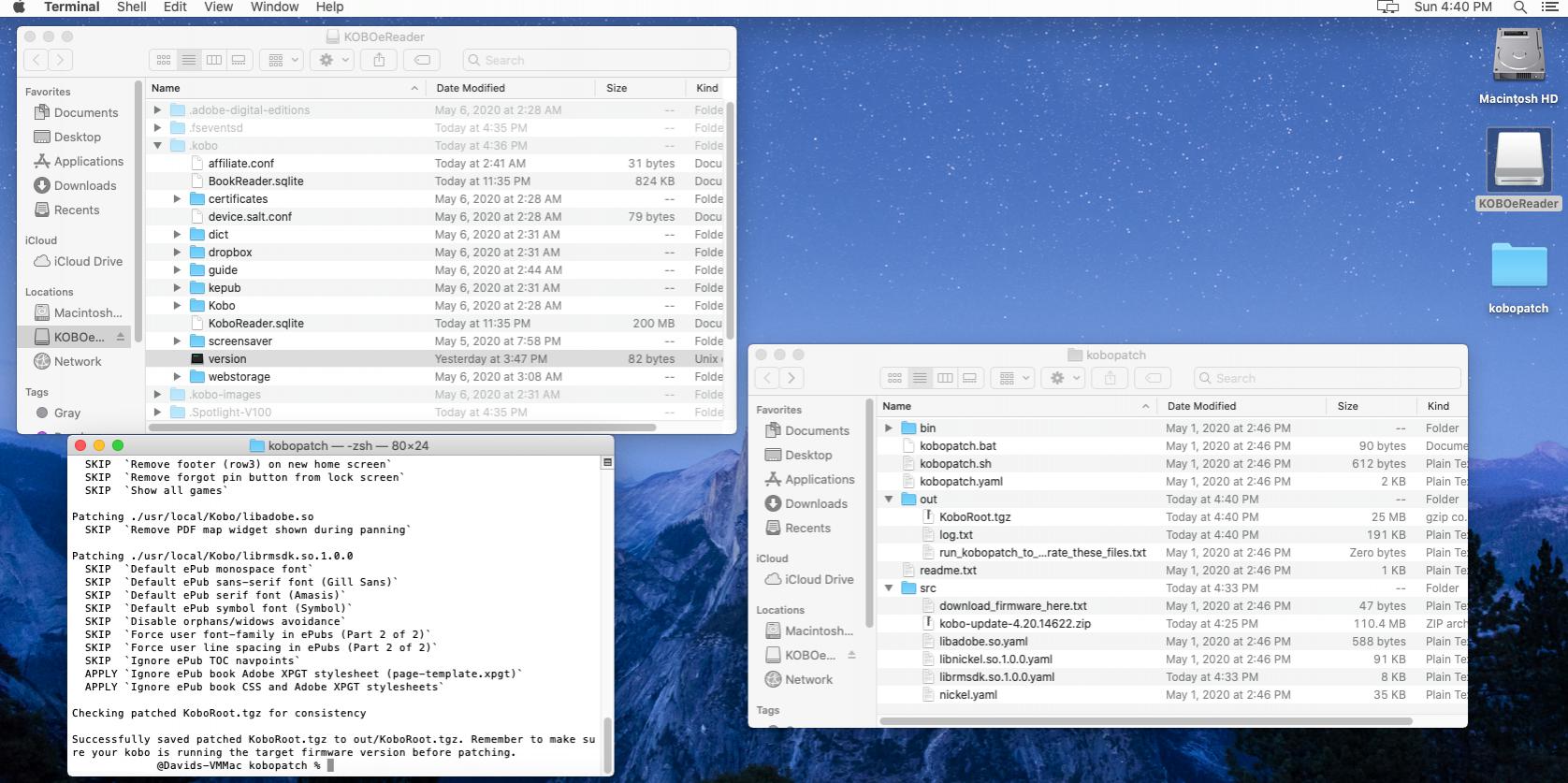Open the Terminal application menu
The width and height of the screenshot is (1568, 783).
click(72, 7)
